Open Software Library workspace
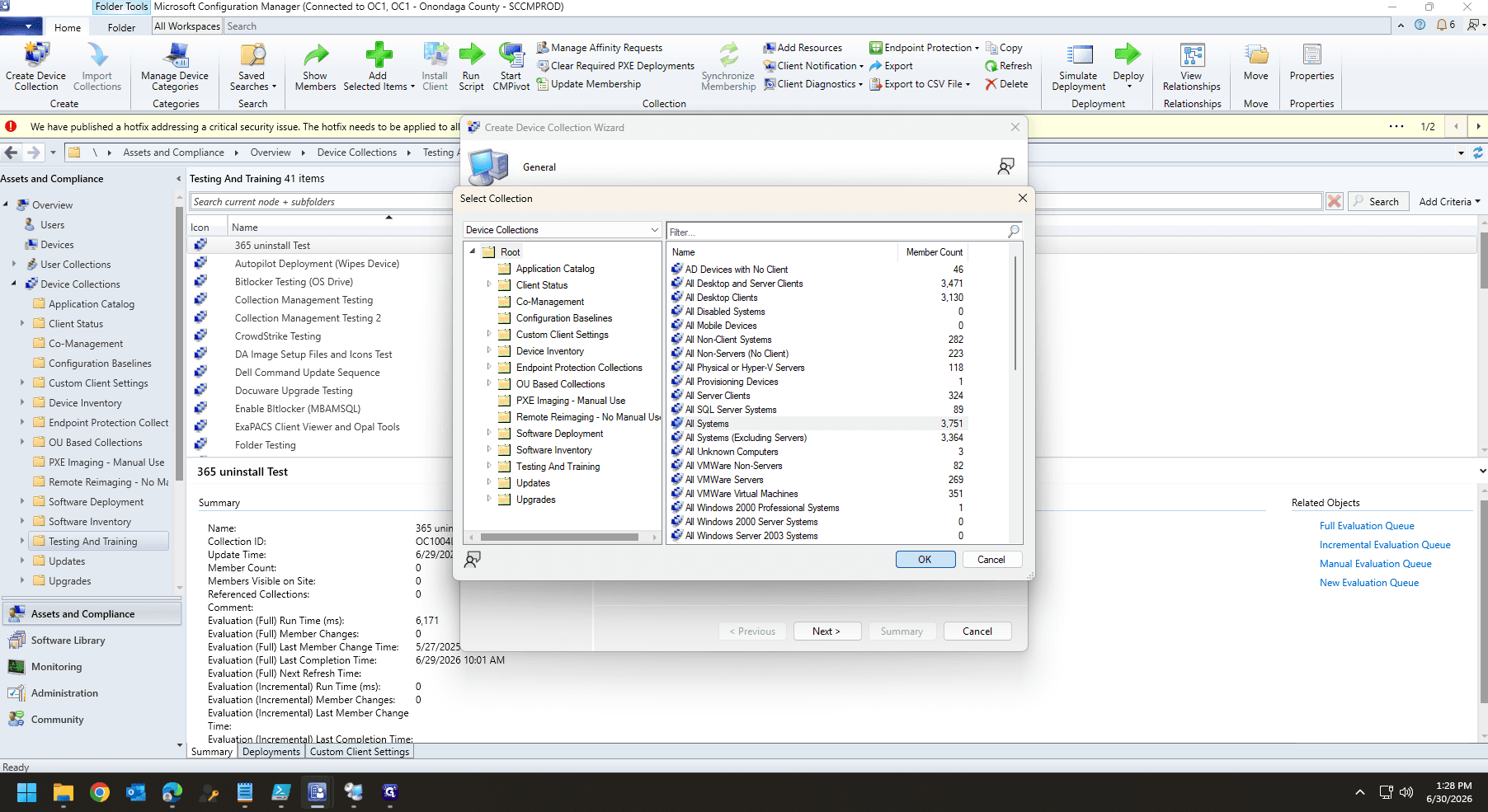The image size is (1488, 812). [92, 641]
